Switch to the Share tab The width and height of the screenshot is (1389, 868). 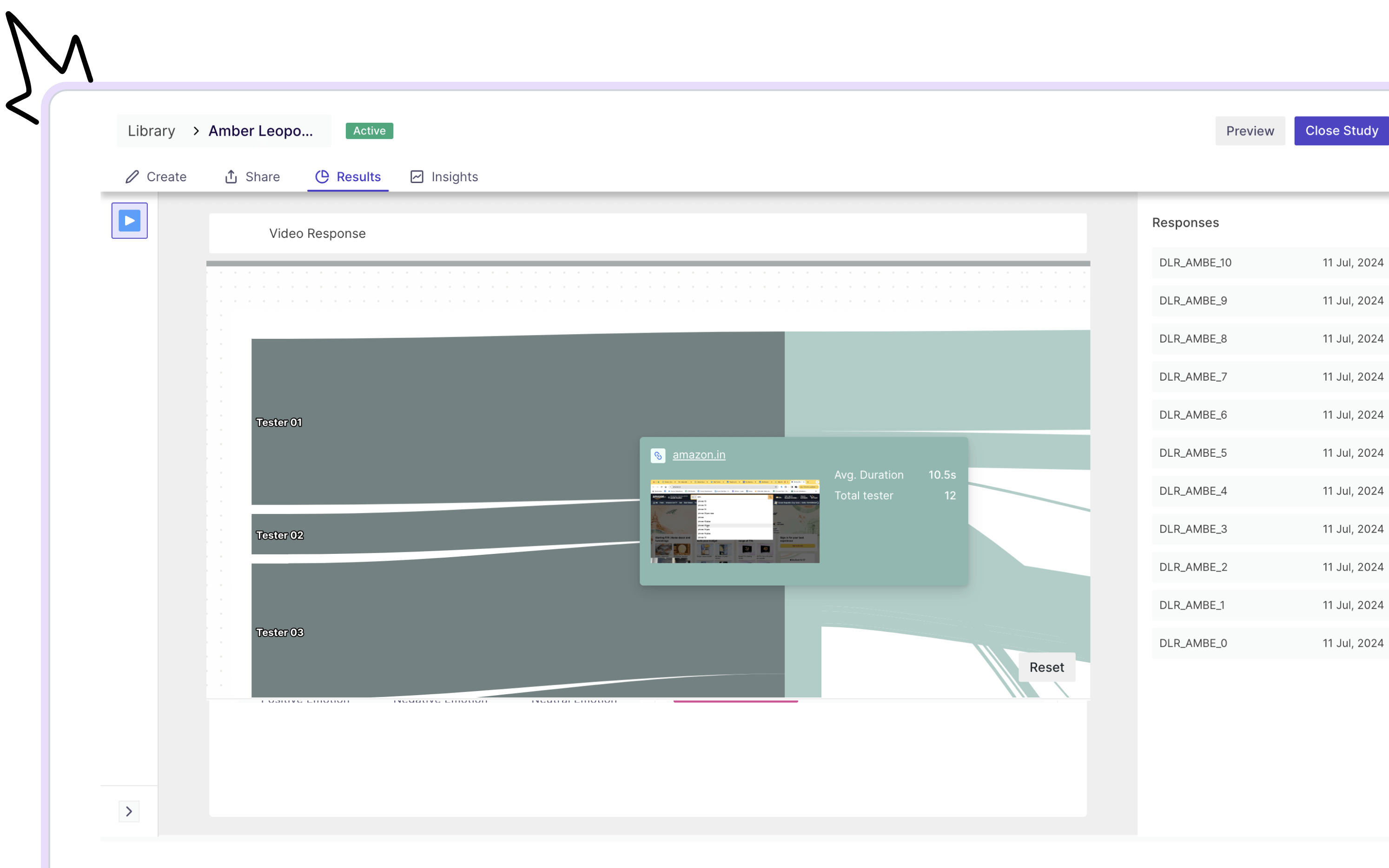click(252, 177)
